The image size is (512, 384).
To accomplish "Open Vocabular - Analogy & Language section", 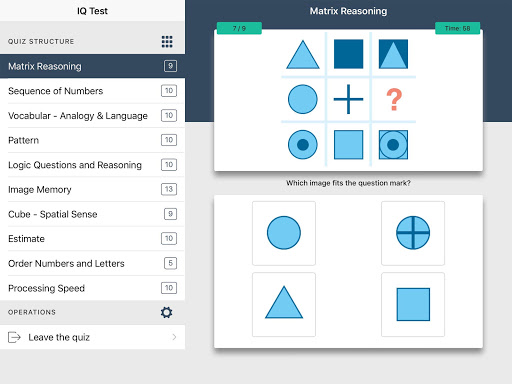I will pos(92,115).
